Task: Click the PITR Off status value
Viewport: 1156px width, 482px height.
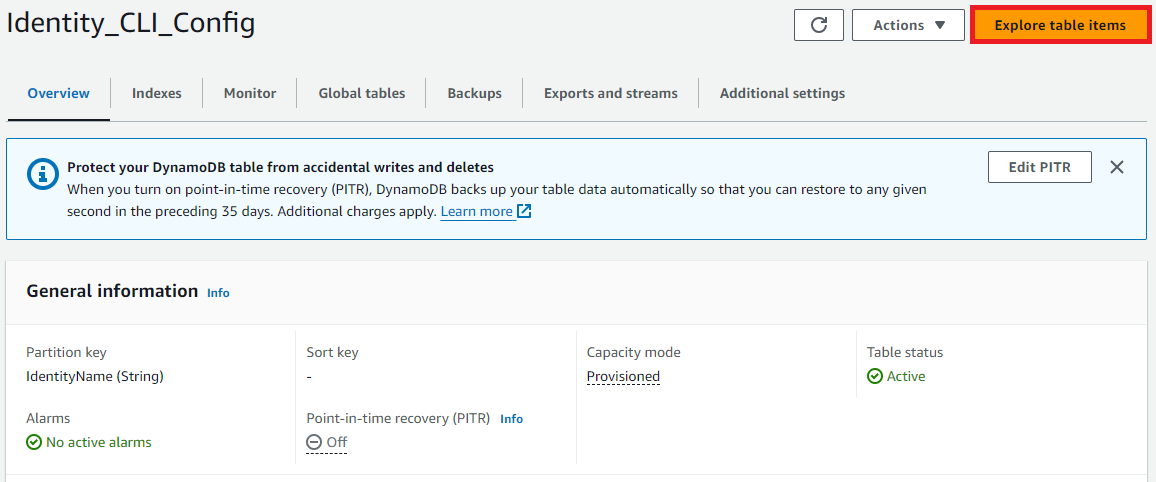Action: [x=327, y=442]
